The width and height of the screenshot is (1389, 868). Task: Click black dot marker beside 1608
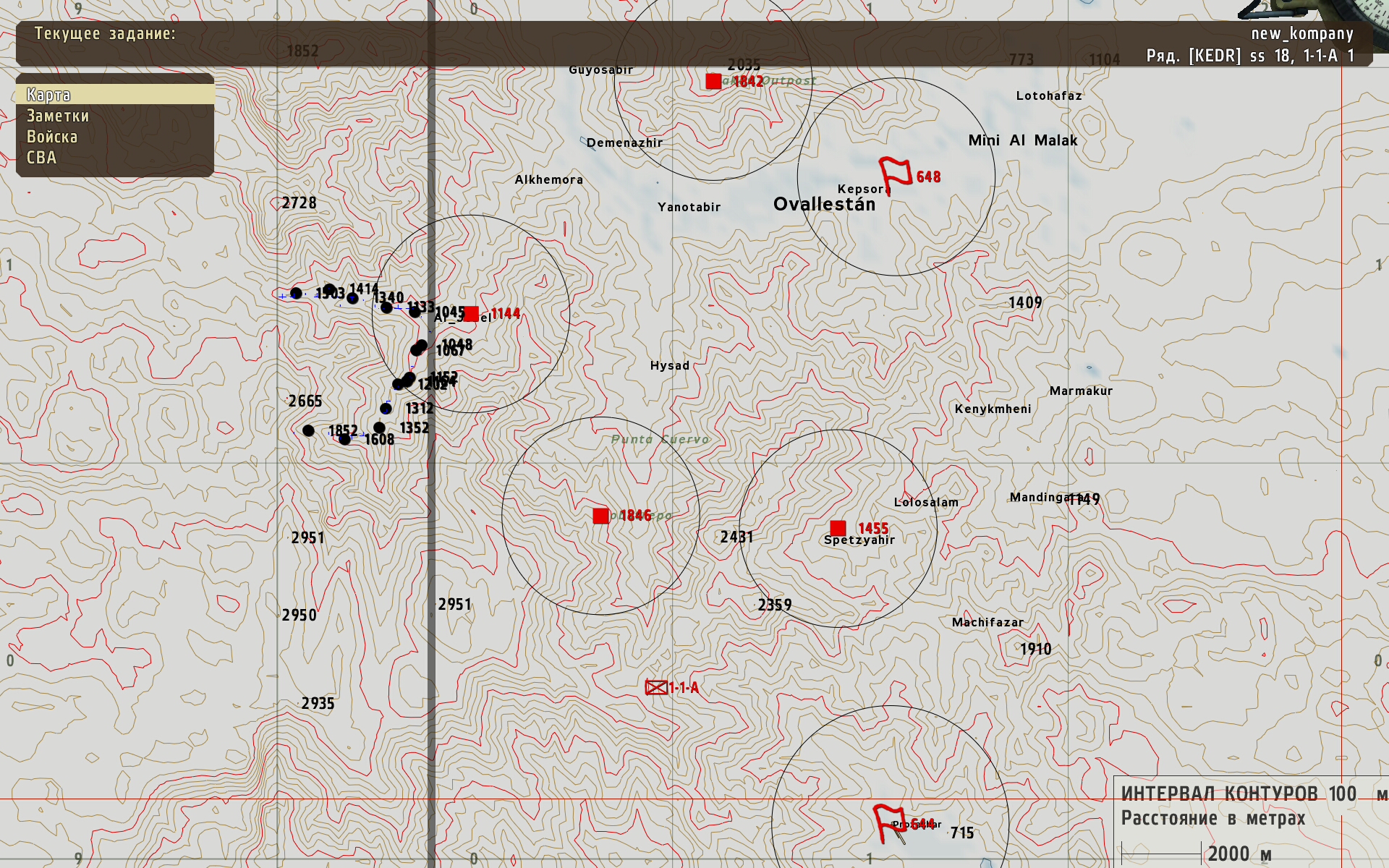tap(344, 438)
